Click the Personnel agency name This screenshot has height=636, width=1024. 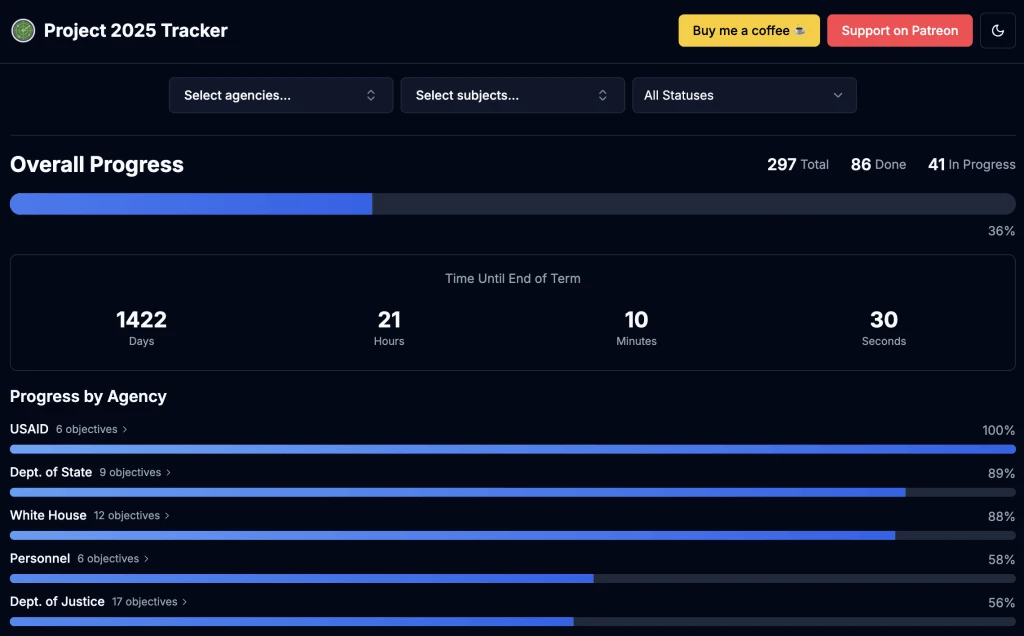coord(40,558)
